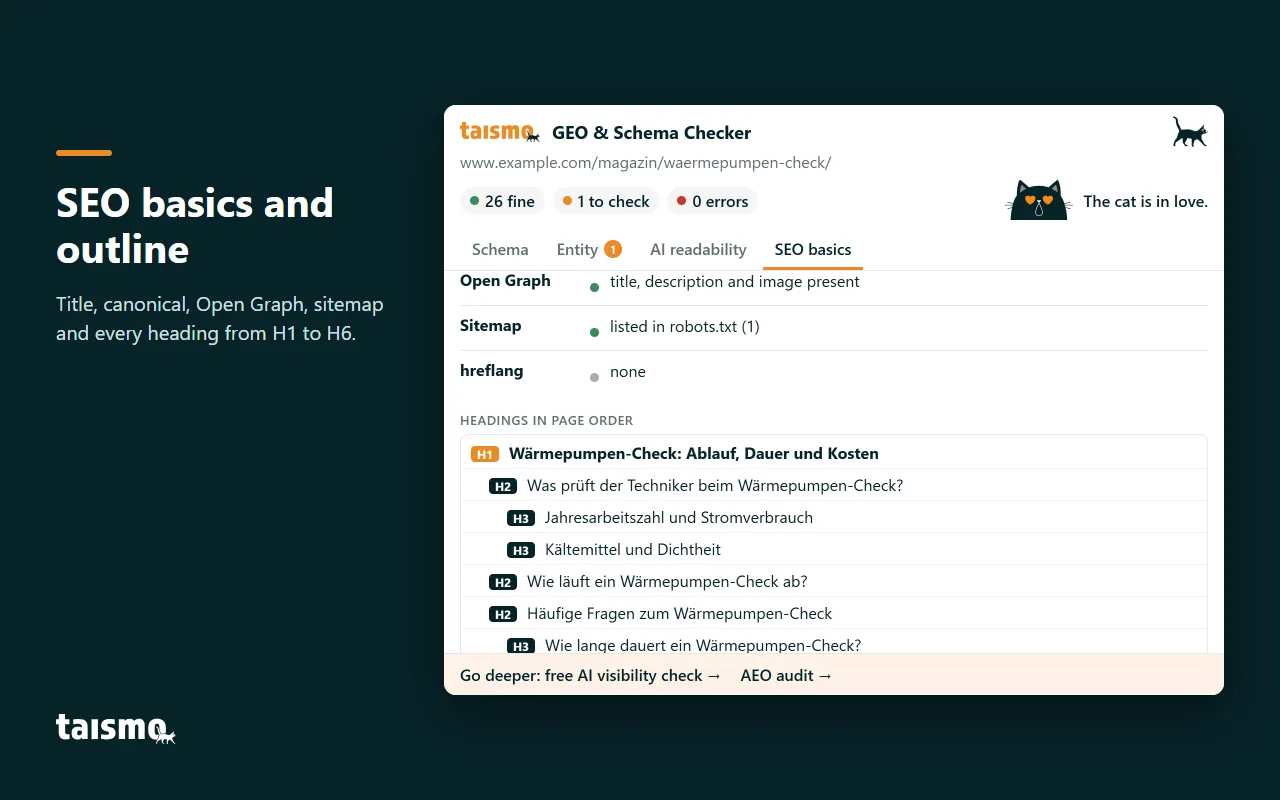This screenshot has width=1280, height=800.
Task: Click the H2 badge beside Häufige Fragen heading
Action: (503, 614)
